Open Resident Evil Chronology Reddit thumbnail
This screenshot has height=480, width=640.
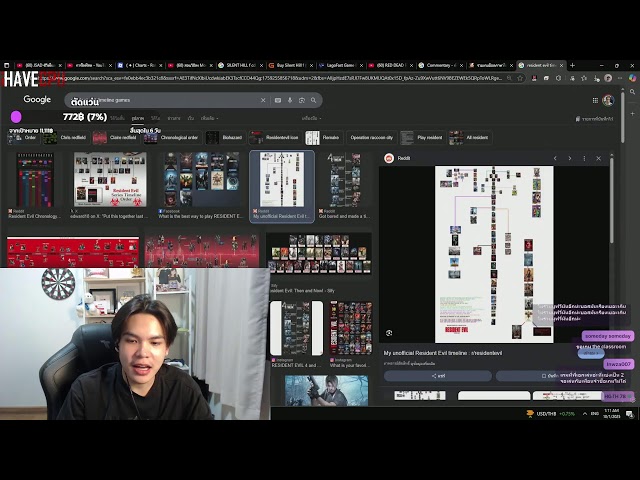pyautogui.click(x=35, y=180)
